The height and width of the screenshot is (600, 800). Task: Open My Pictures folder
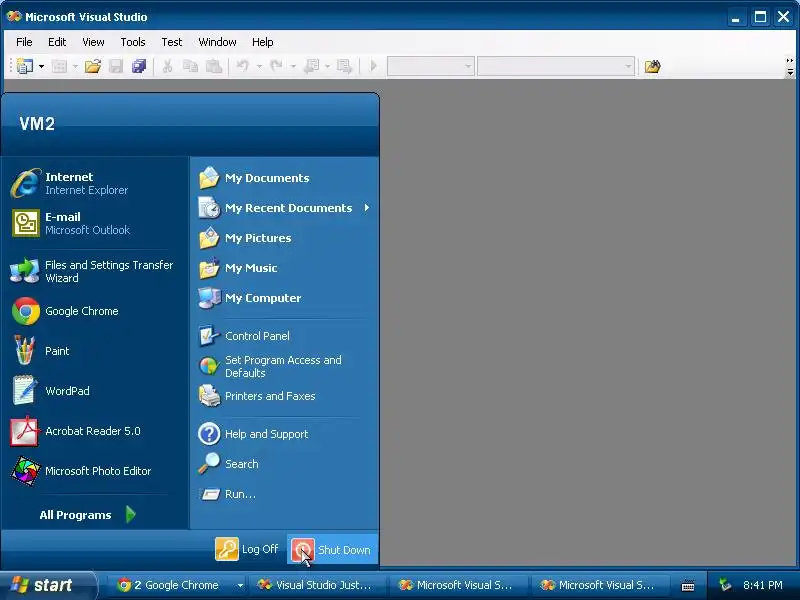pyautogui.click(x=284, y=238)
